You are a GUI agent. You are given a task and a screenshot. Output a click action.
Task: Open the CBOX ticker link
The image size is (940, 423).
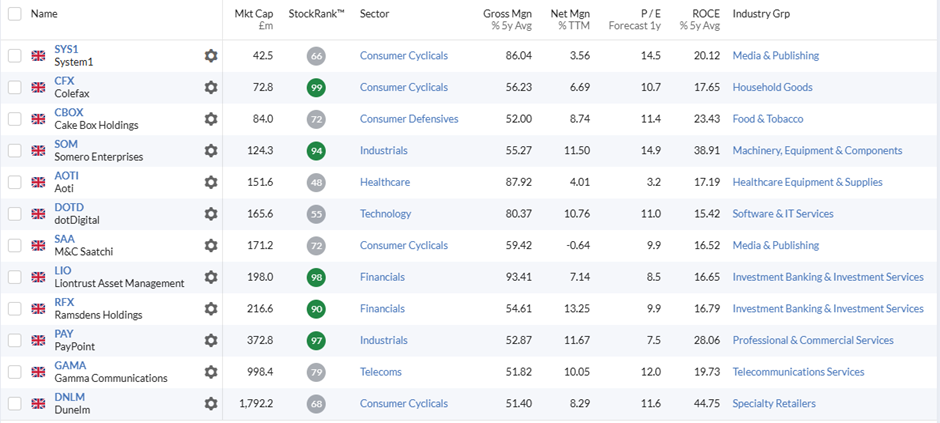point(69,113)
